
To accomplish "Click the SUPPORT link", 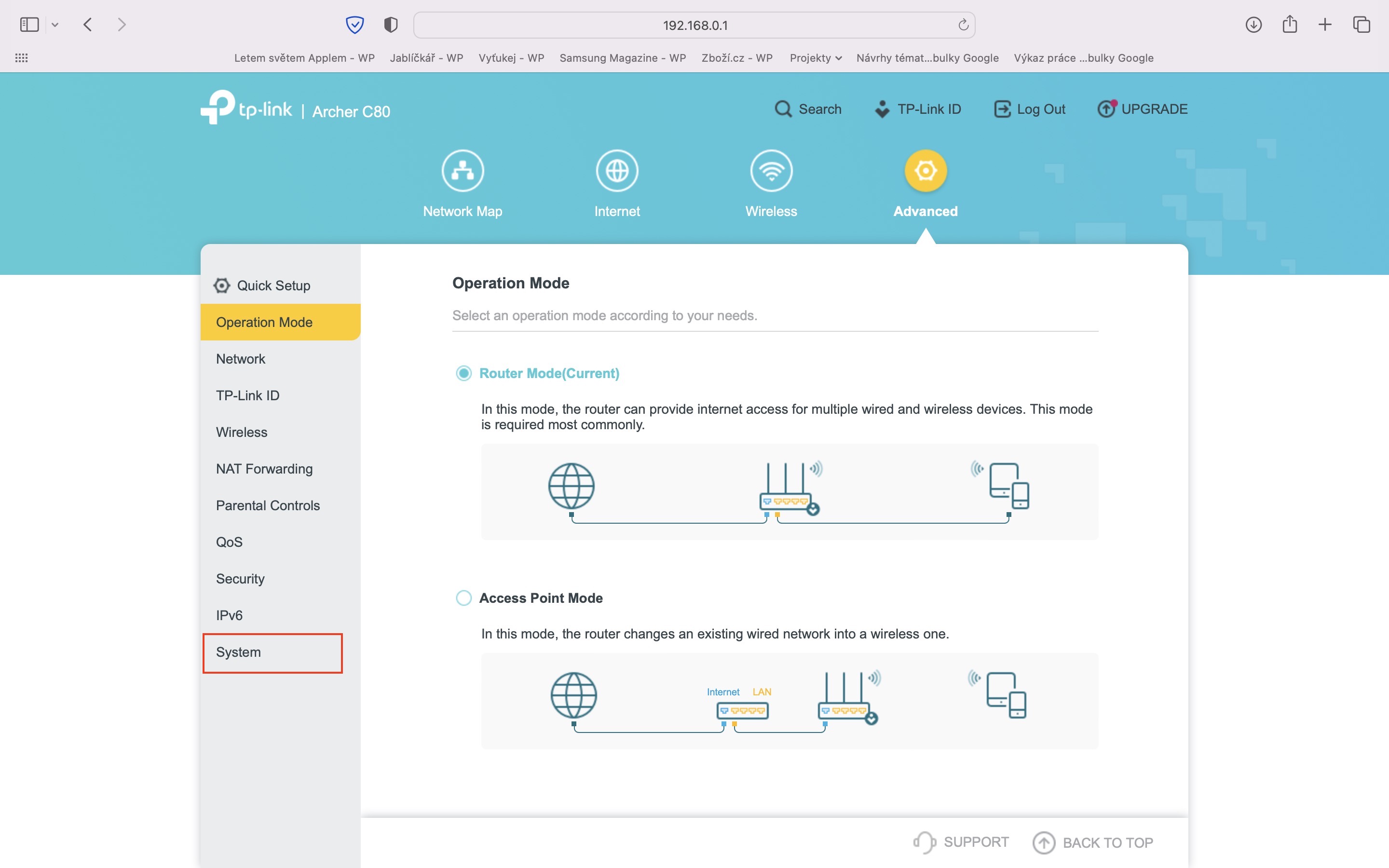I will [x=961, y=841].
